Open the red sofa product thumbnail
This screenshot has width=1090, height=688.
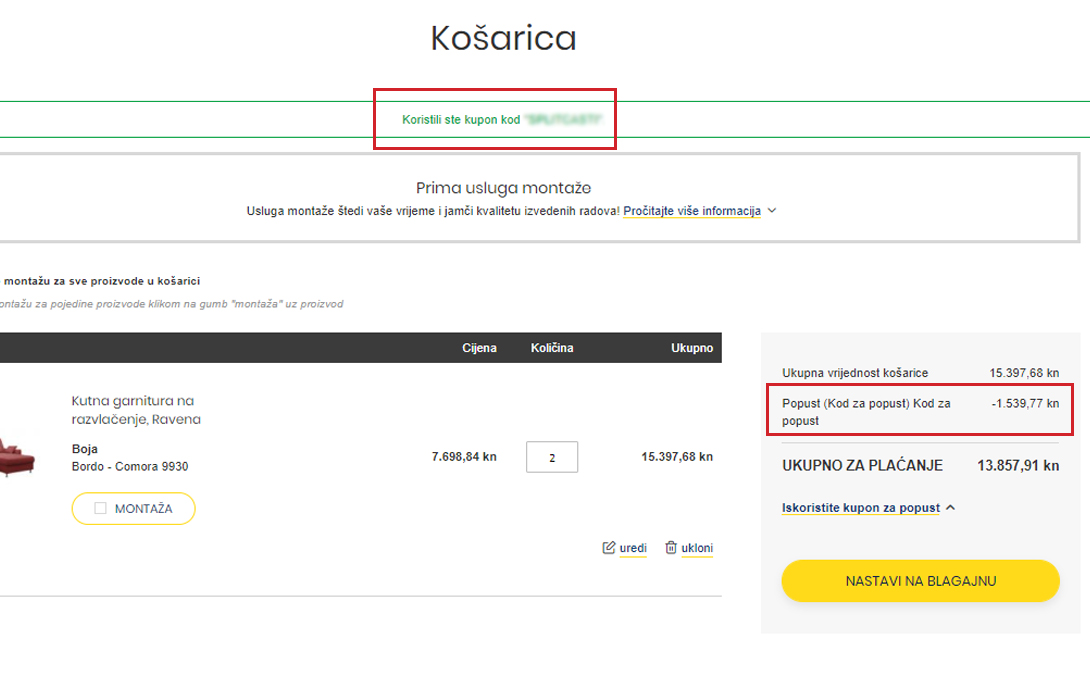17,457
